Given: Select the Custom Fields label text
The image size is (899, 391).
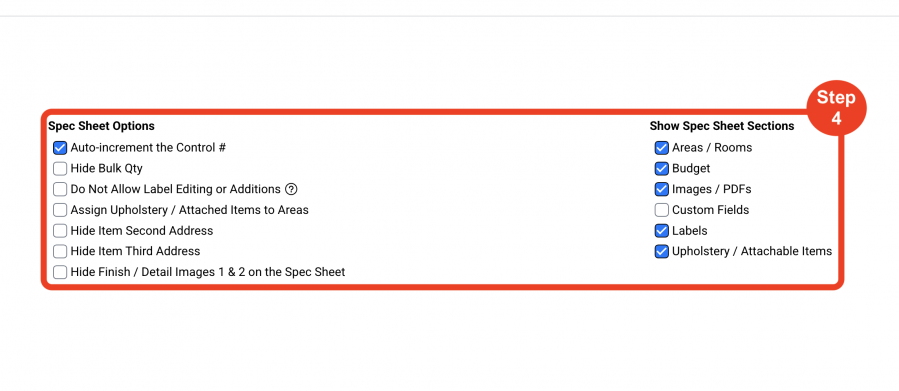Looking at the screenshot, I should pos(710,210).
